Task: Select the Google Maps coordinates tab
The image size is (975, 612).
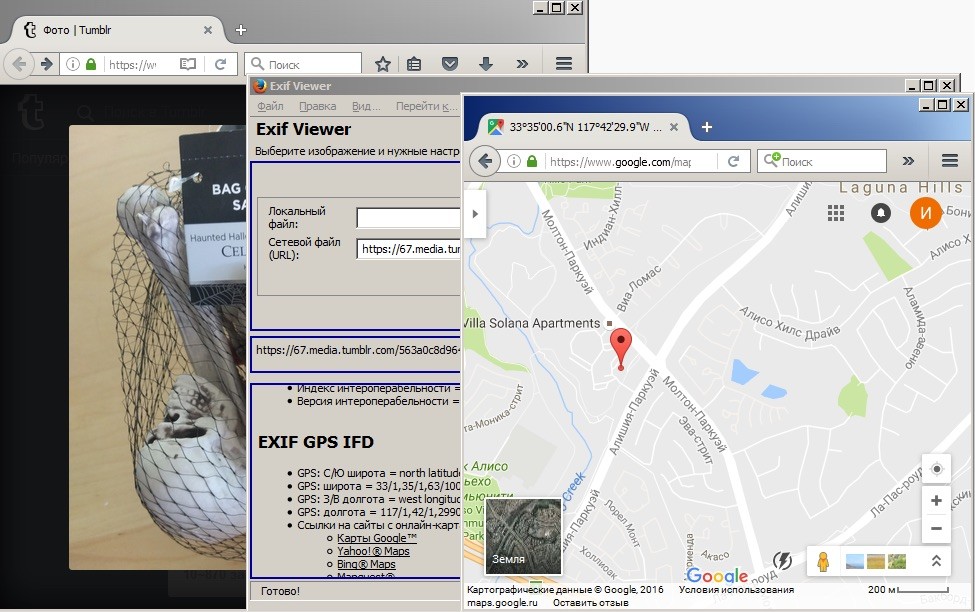Action: click(583, 127)
